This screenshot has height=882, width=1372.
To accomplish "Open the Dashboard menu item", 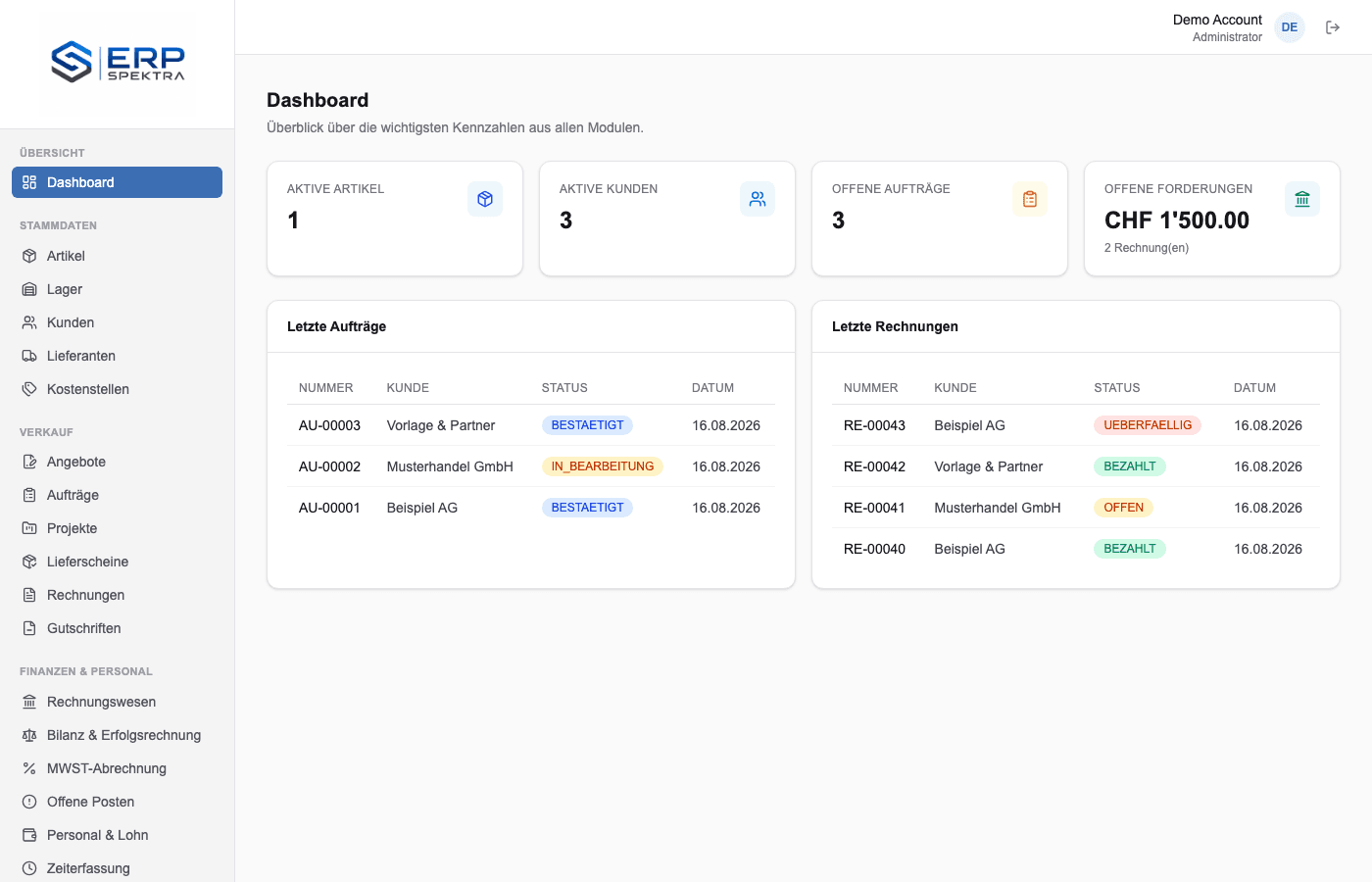I will click(117, 182).
